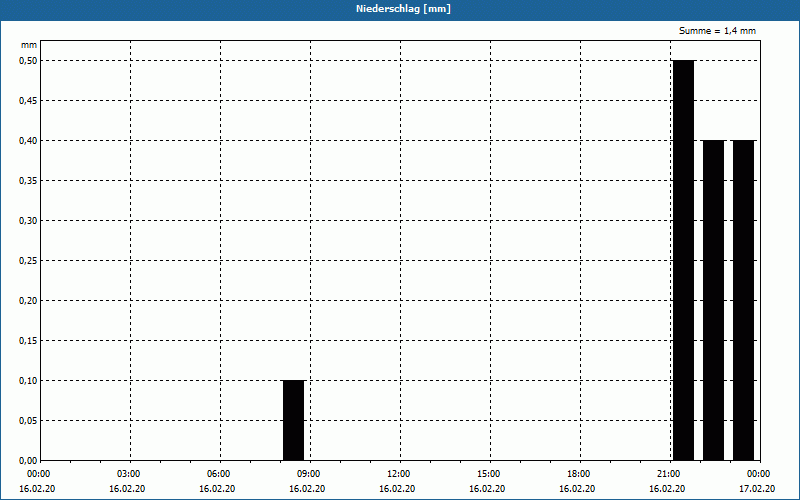This screenshot has height=500, width=800.
Task: Select the tallest 0,50 mm bar after 21:00
Action: pyautogui.click(x=684, y=260)
